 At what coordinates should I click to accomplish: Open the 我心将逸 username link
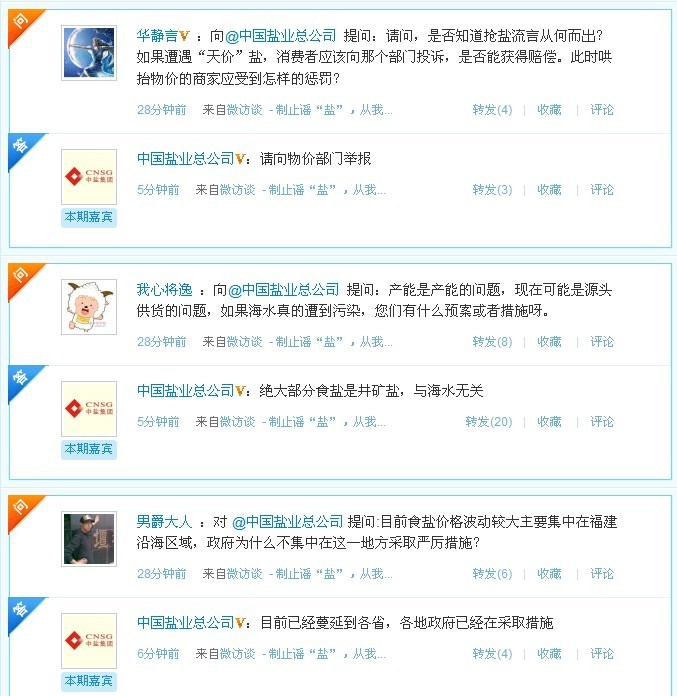pos(164,290)
